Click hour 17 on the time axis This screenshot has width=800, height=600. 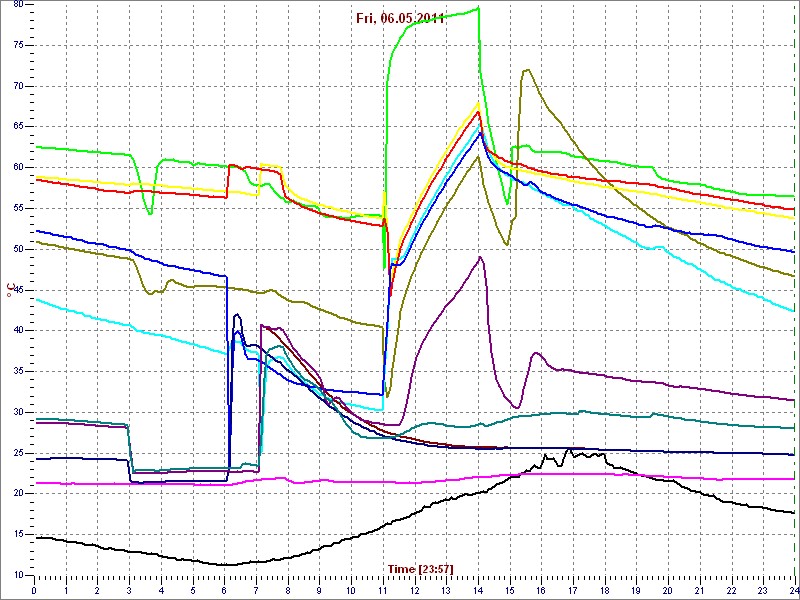[573, 589]
